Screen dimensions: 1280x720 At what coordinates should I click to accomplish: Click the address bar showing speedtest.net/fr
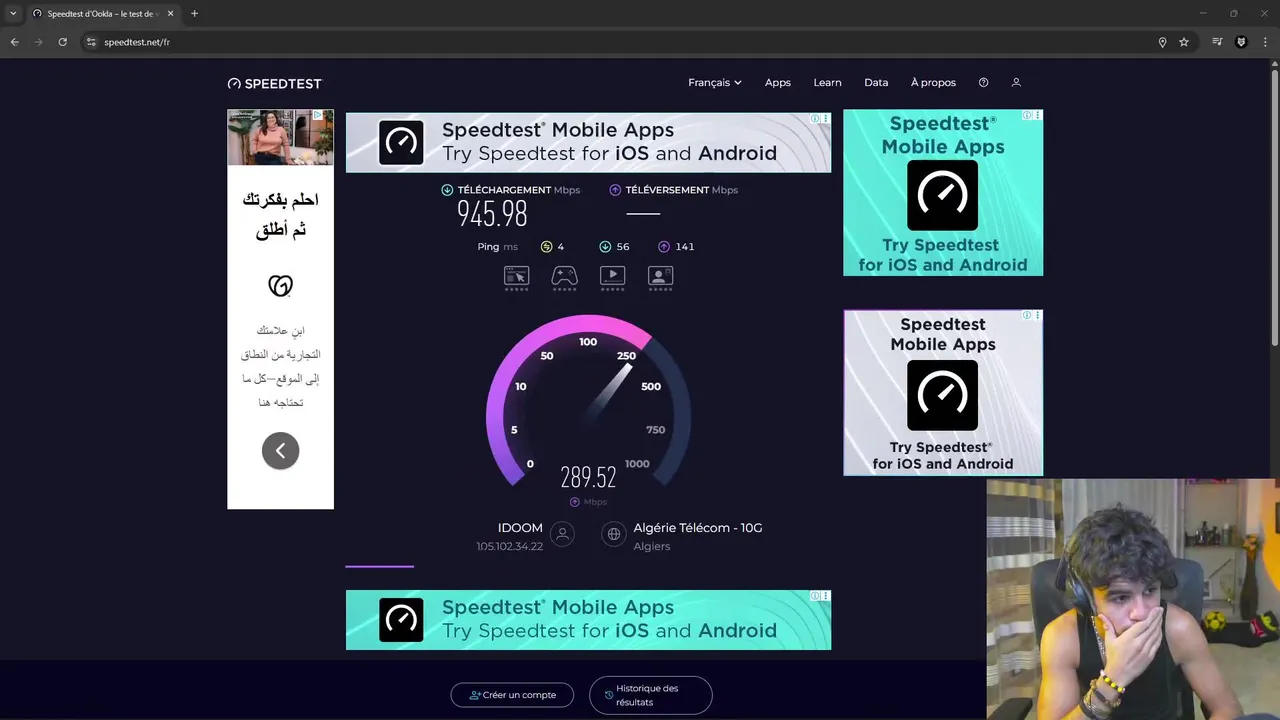(x=620, y=42)
